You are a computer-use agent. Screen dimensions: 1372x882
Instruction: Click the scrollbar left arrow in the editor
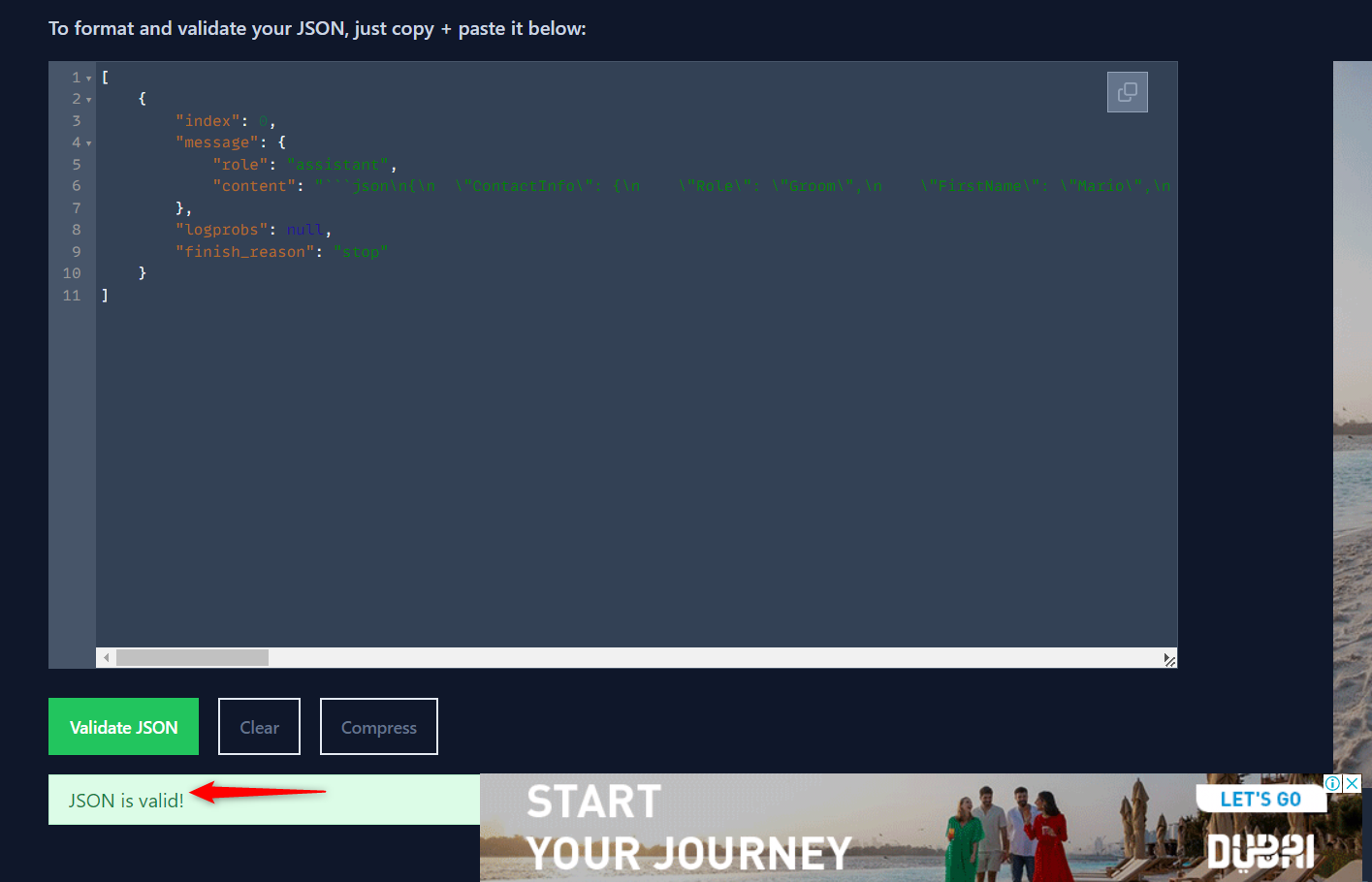pos(106,658)
